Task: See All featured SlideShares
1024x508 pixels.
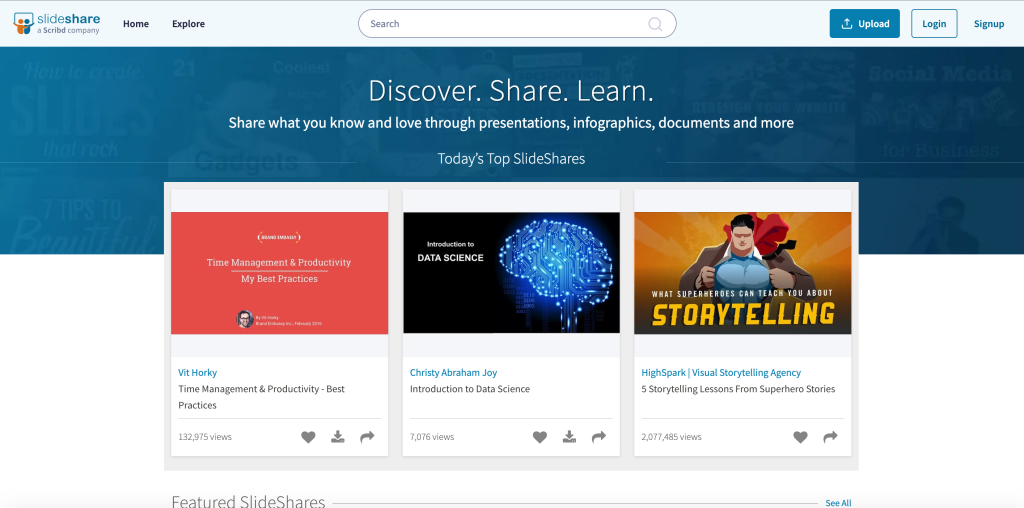Action: (838, 503)
